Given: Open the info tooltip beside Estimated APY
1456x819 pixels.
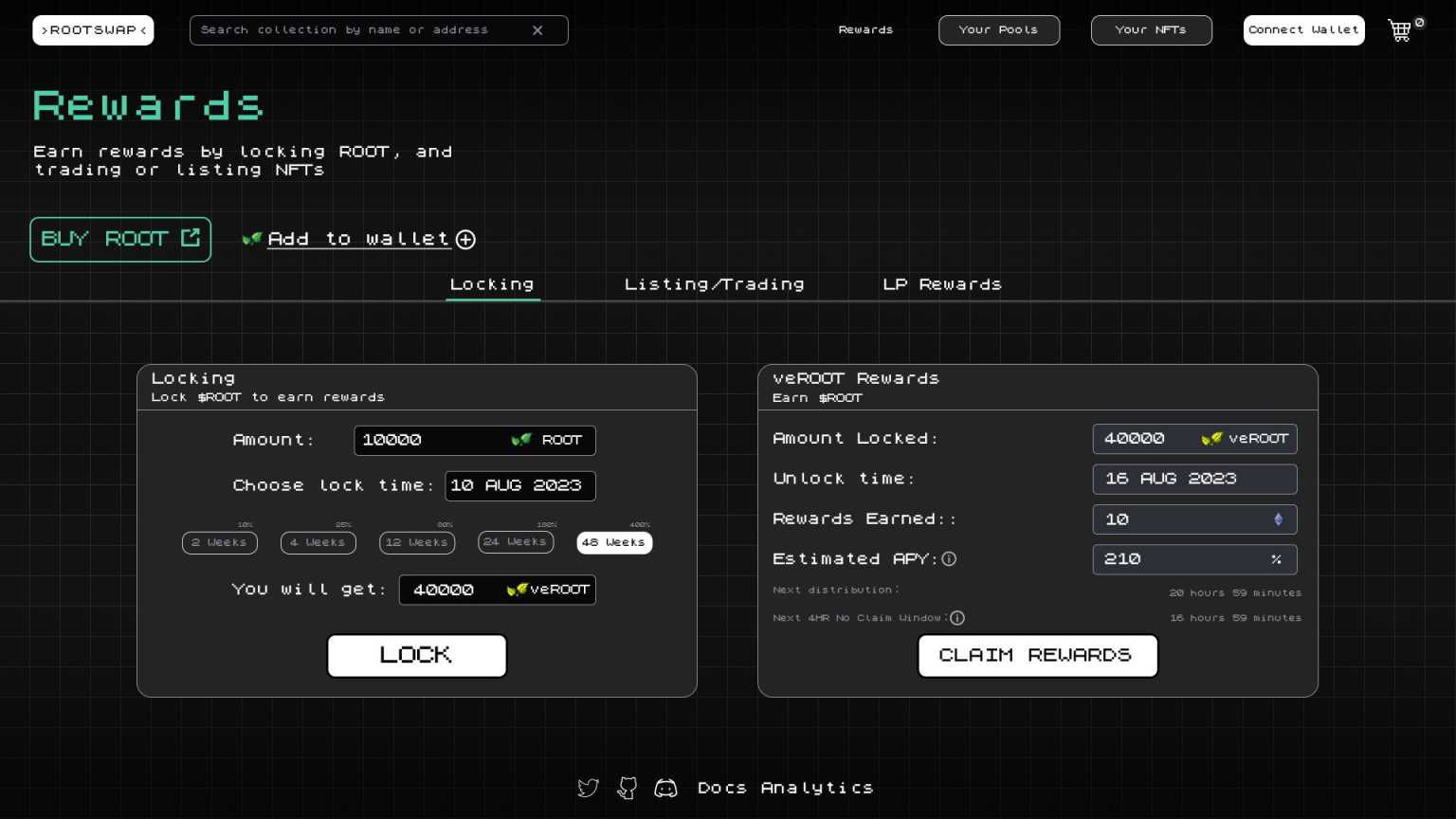Looking at the screenshot, I should click(949, 559).
